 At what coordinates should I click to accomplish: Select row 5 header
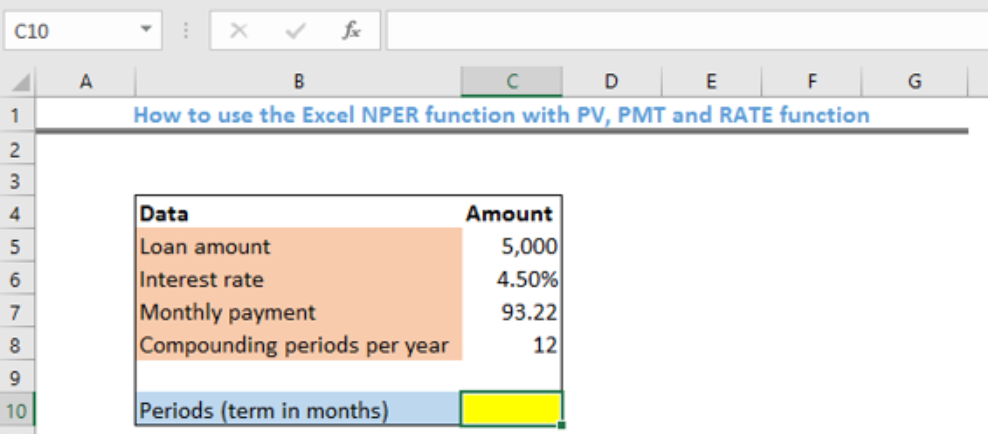[x=18, y=246]
